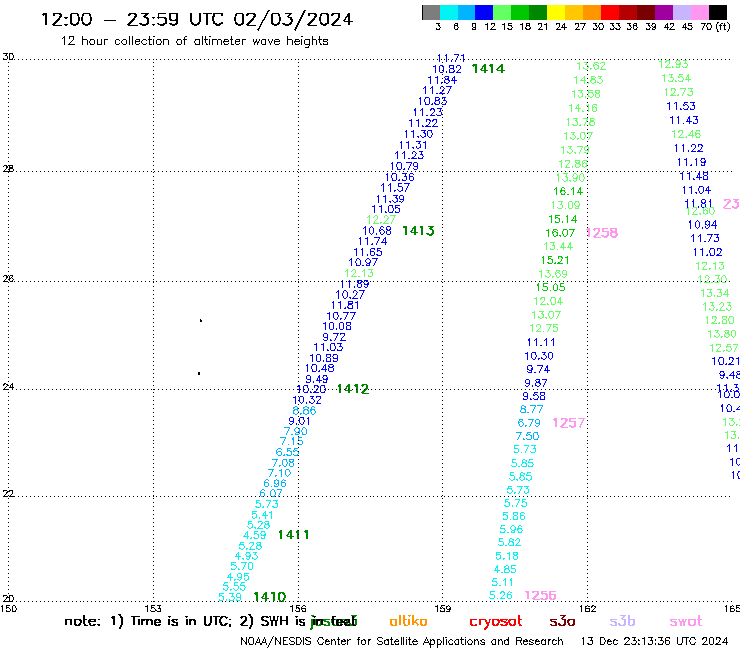Viewport: 740px width, 650px height.
Task: Click the wave height value 16.07
Action: pyautogui.click(x=560, y=233)
